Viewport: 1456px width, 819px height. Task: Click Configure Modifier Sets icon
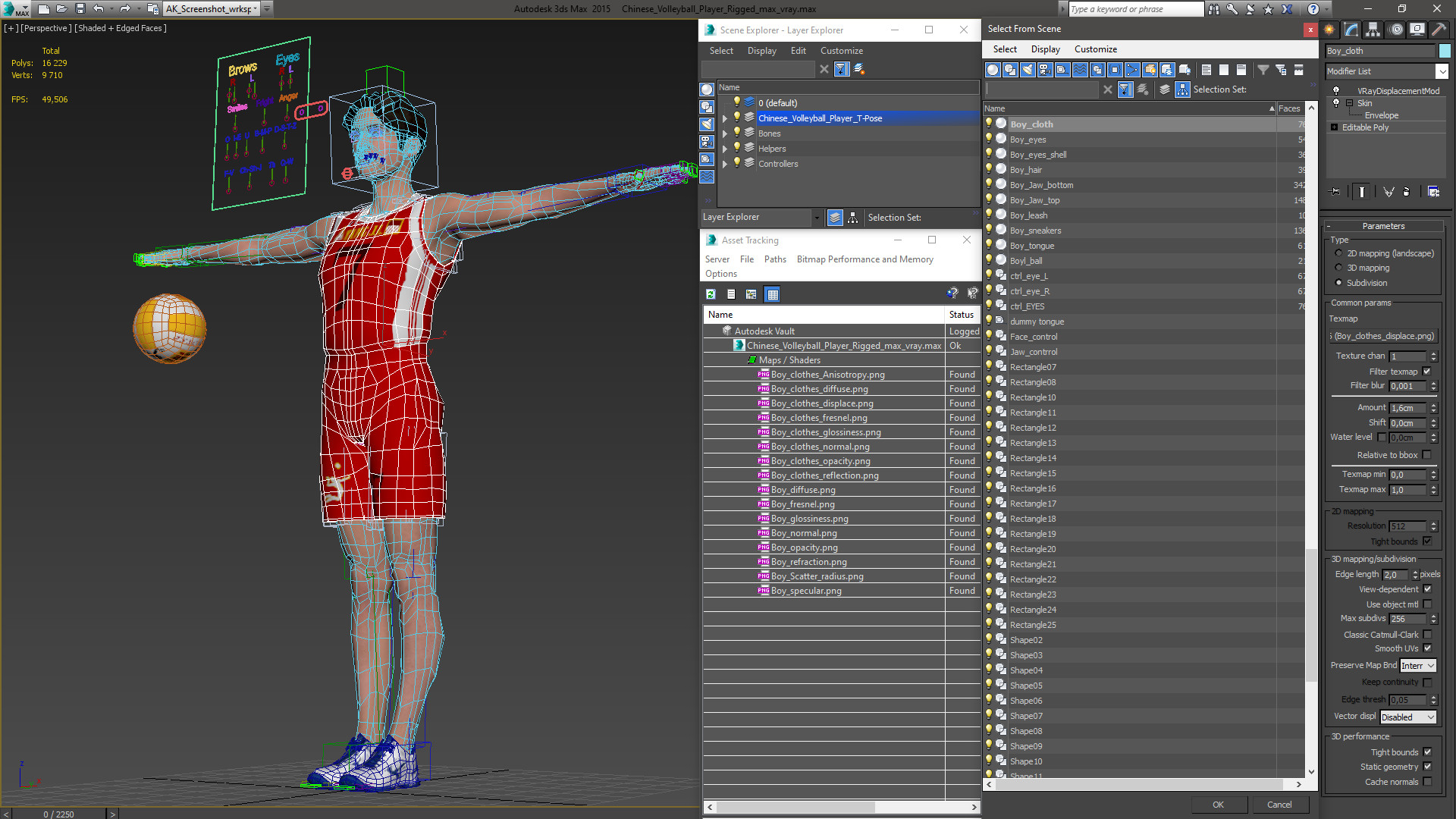pyautogui.click(x=1433, y=192)
